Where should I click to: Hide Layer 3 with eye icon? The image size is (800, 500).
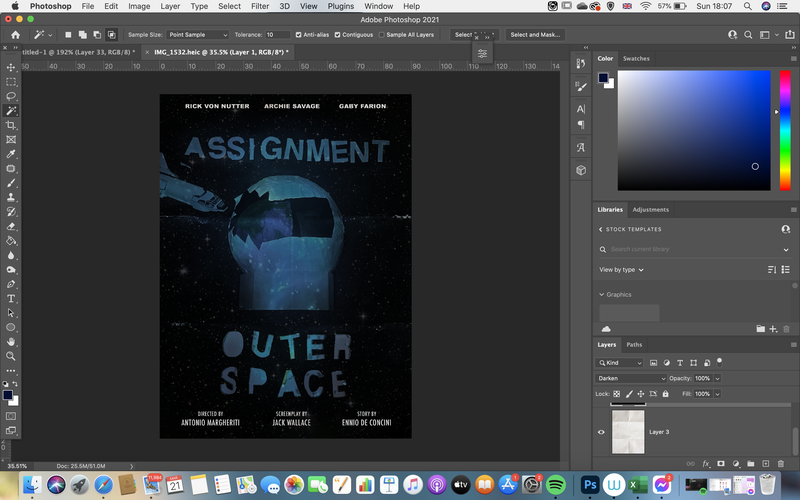point(601,432)
